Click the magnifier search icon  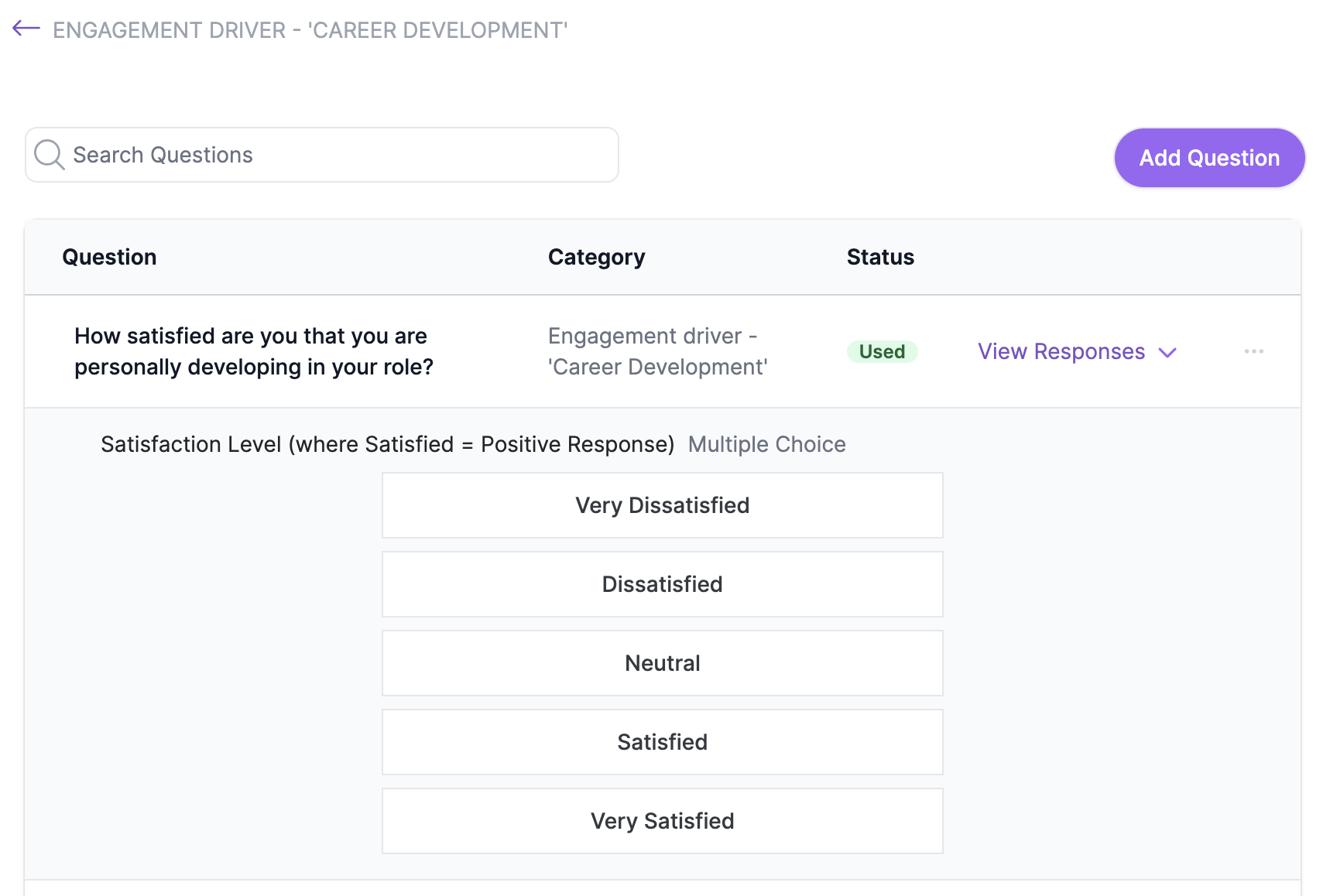(50, 155)
